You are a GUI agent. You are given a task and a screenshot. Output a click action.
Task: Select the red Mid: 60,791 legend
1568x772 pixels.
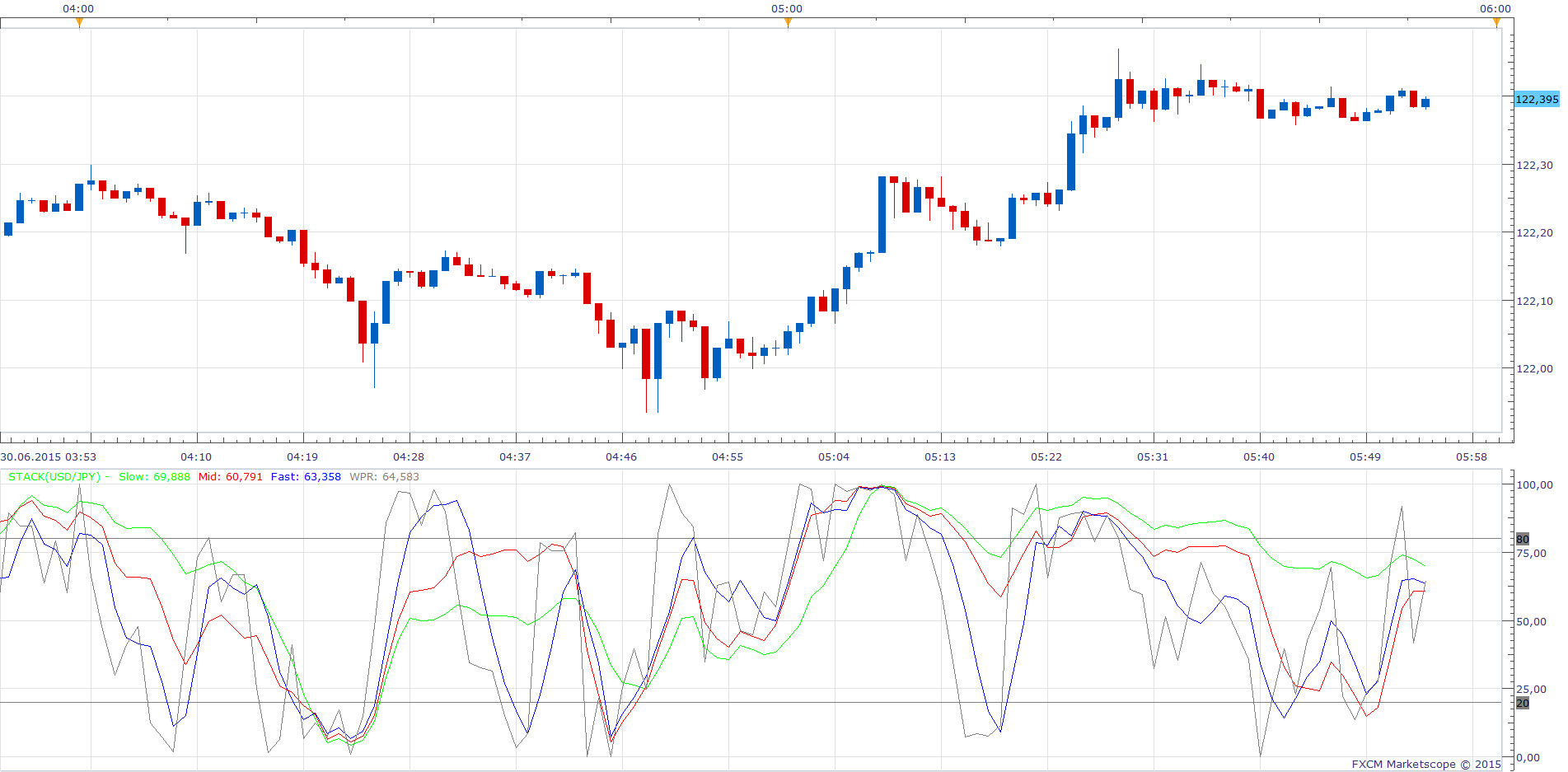[x=231, y=477]
